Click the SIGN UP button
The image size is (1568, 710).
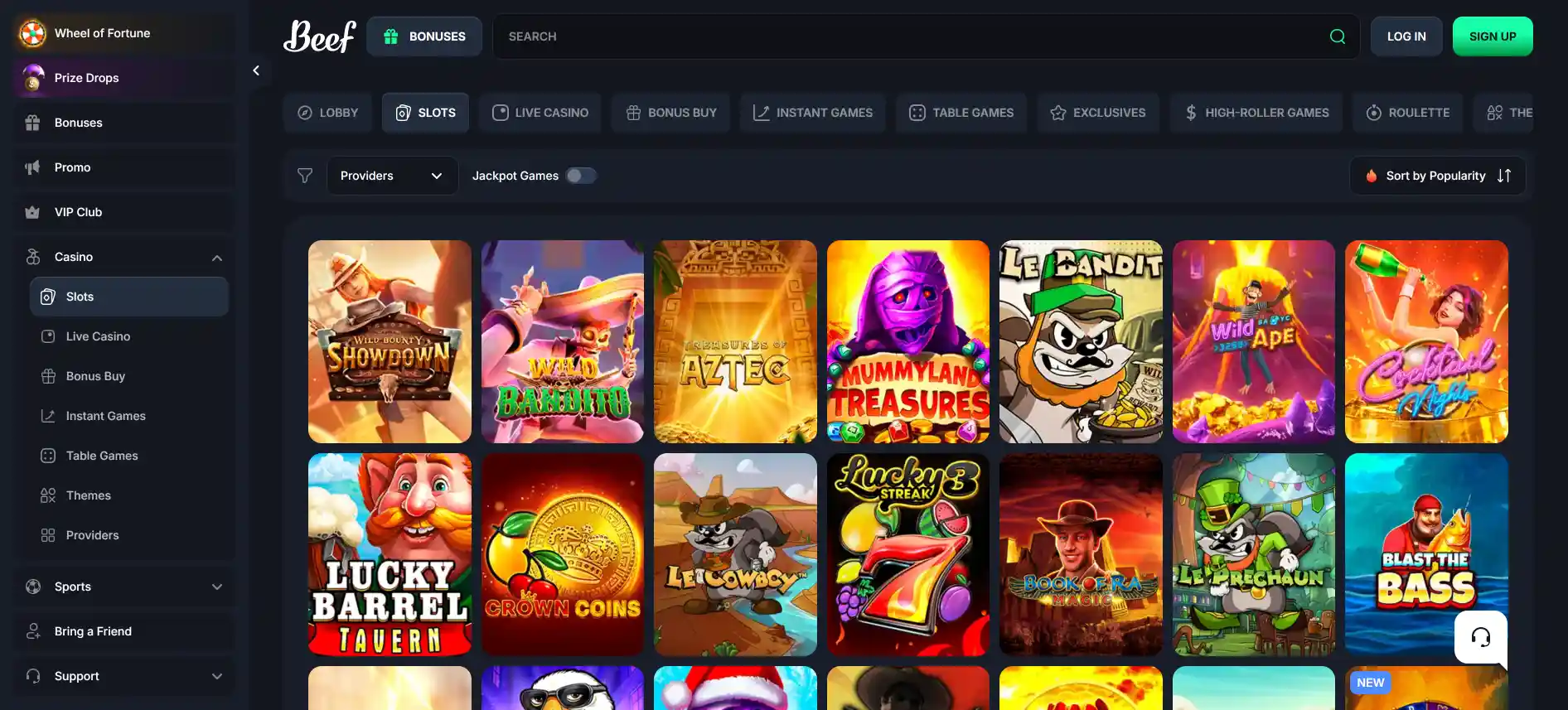[x=1493, y=36]
